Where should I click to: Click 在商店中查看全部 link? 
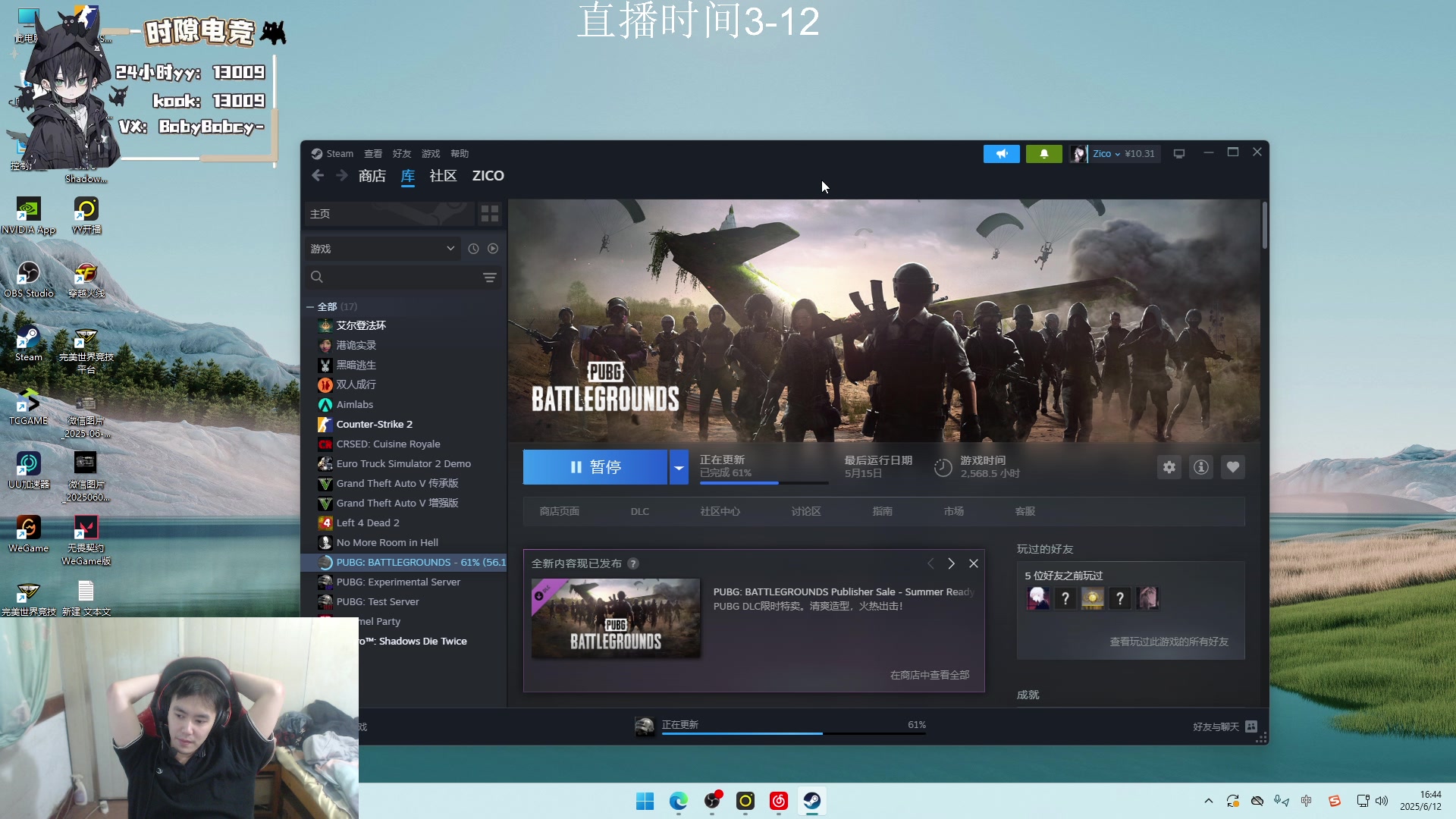pyautogui.click(x=930, y=675)
